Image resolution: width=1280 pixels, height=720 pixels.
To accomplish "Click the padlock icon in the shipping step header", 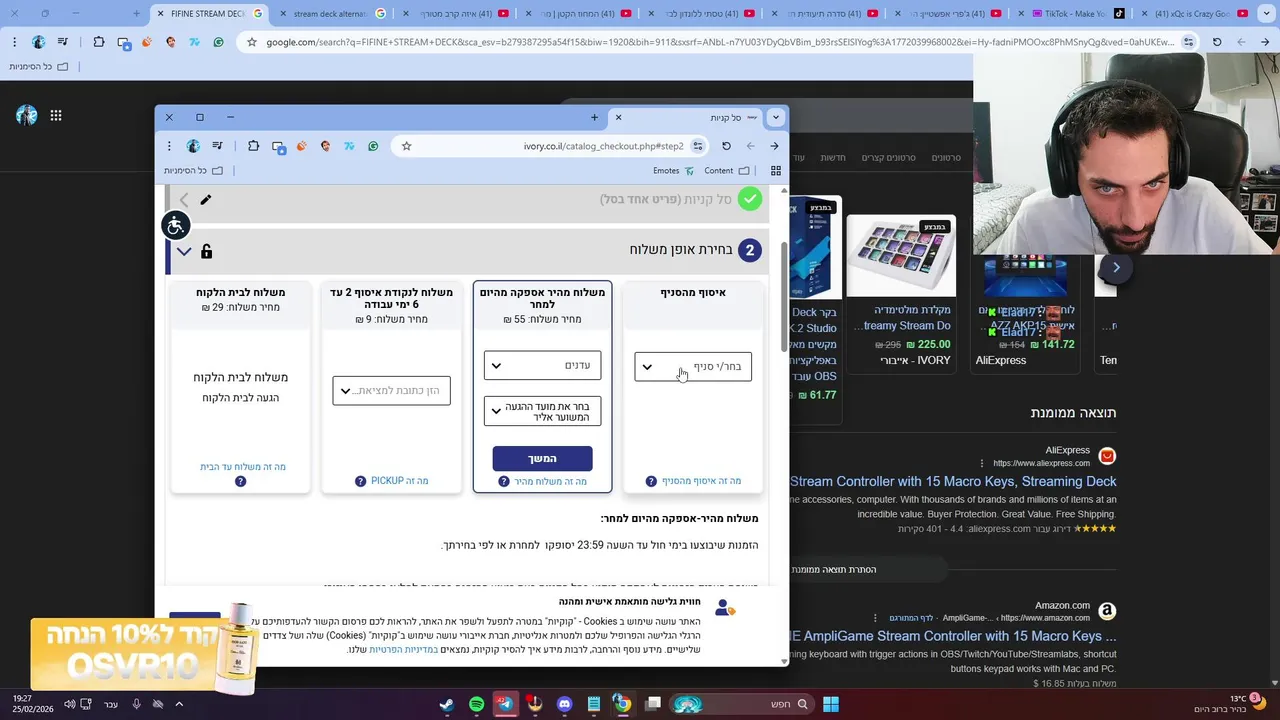I will tap(207, 251).
